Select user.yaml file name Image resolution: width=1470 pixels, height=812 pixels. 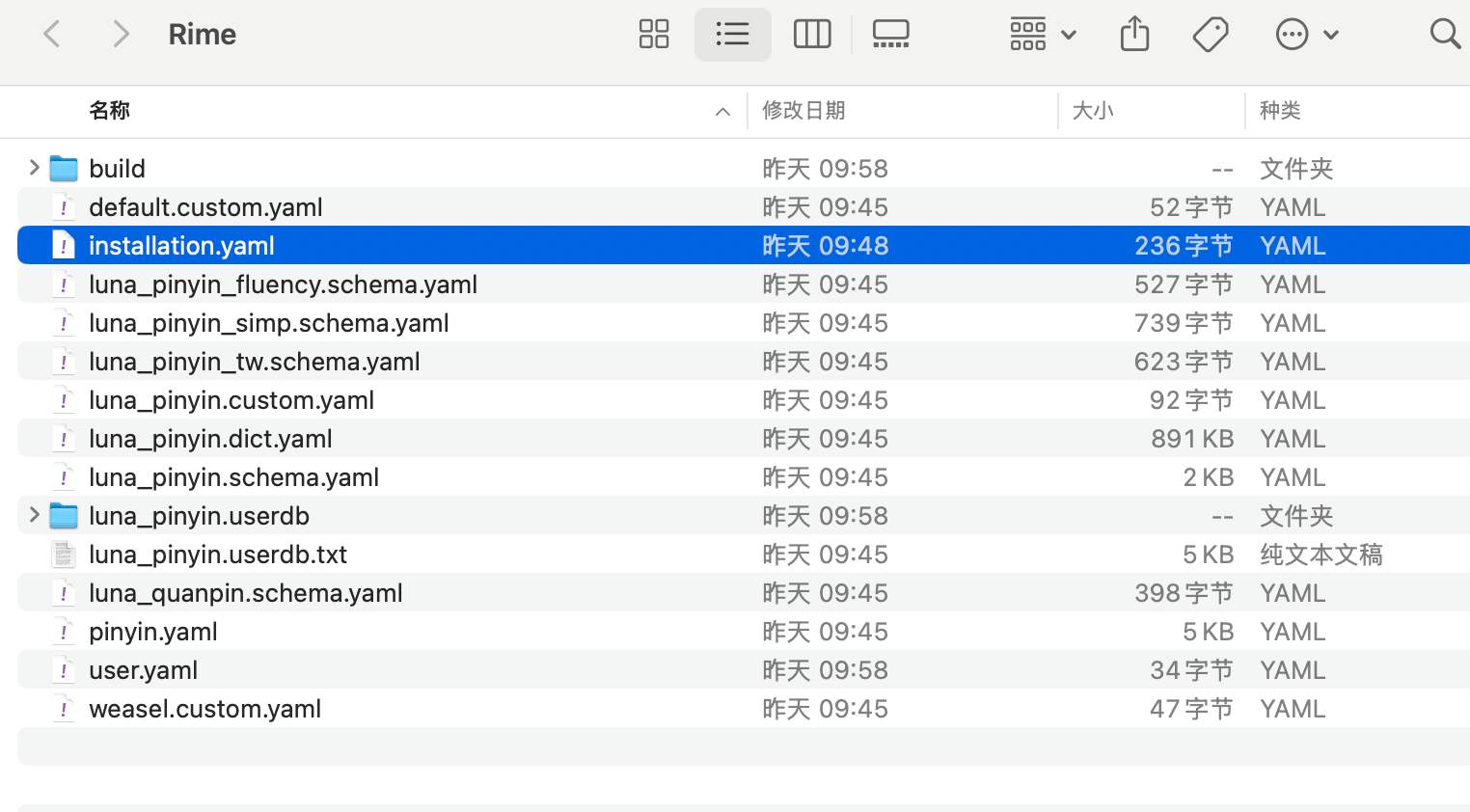[x=143, y=670]
